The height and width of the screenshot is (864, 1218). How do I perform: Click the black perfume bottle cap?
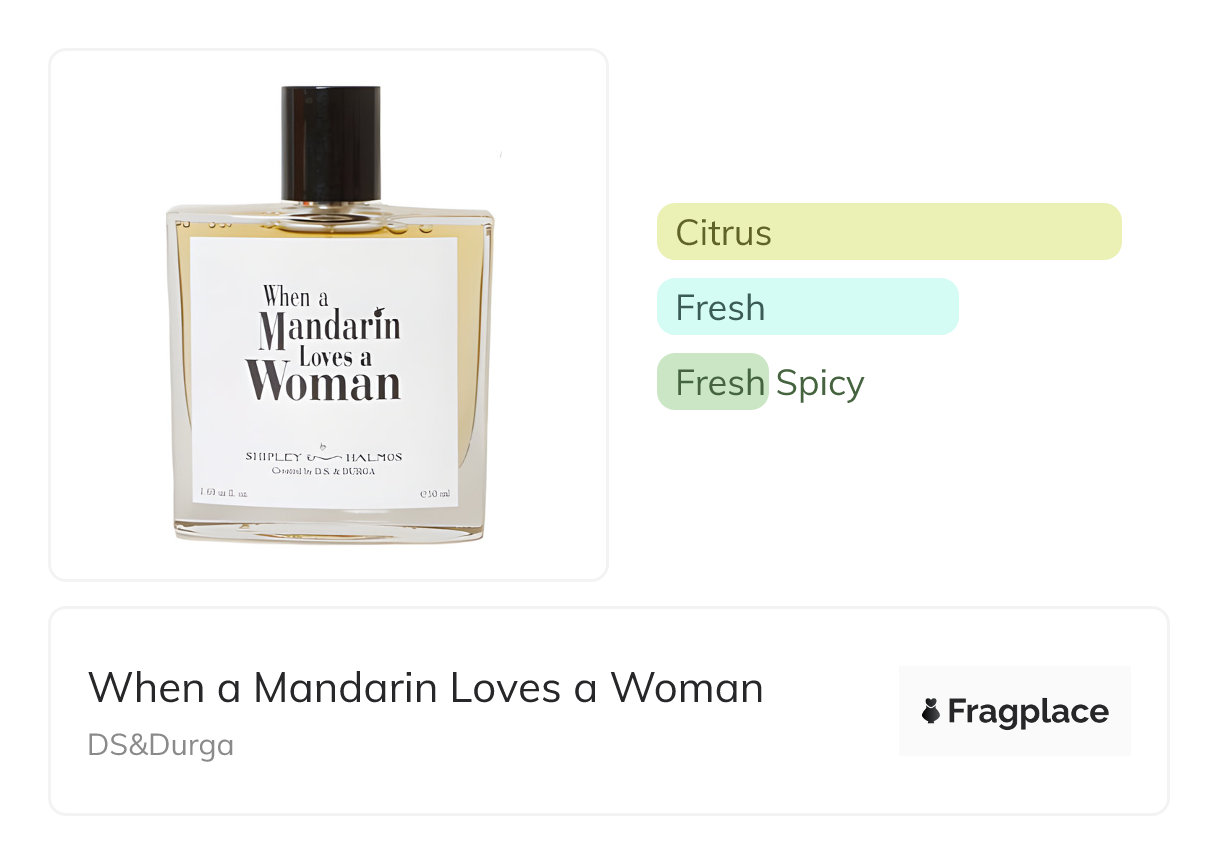pyautogui.click(x=331, y=143)
